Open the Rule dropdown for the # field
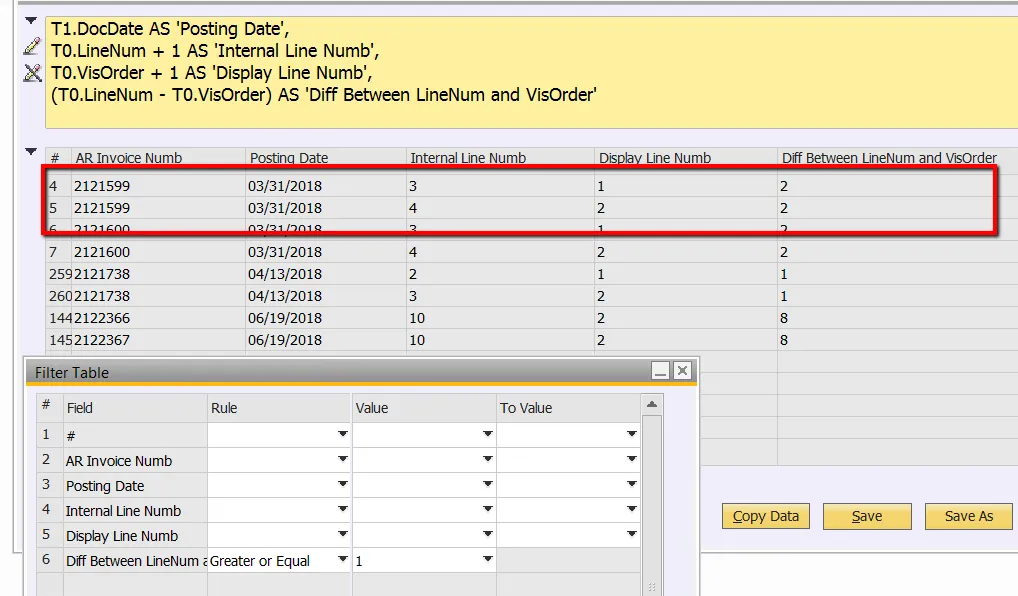1018x596 pixels. pos(340,434)
